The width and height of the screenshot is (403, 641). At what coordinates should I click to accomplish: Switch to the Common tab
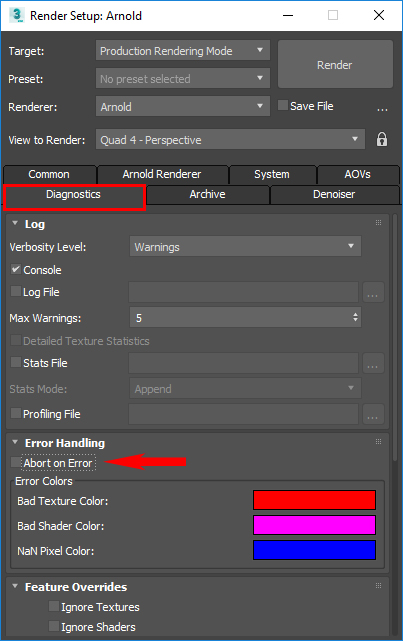49,175
